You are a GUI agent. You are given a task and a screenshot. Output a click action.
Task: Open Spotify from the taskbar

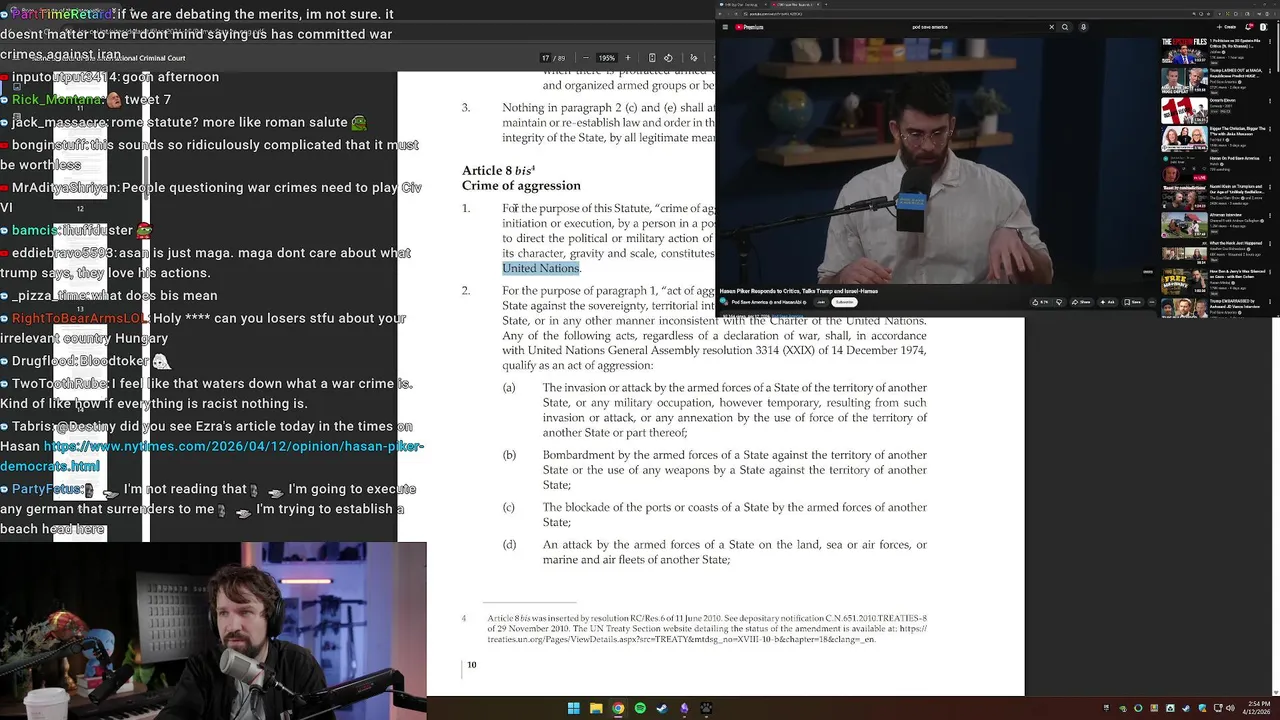click(x=640, y=708)
